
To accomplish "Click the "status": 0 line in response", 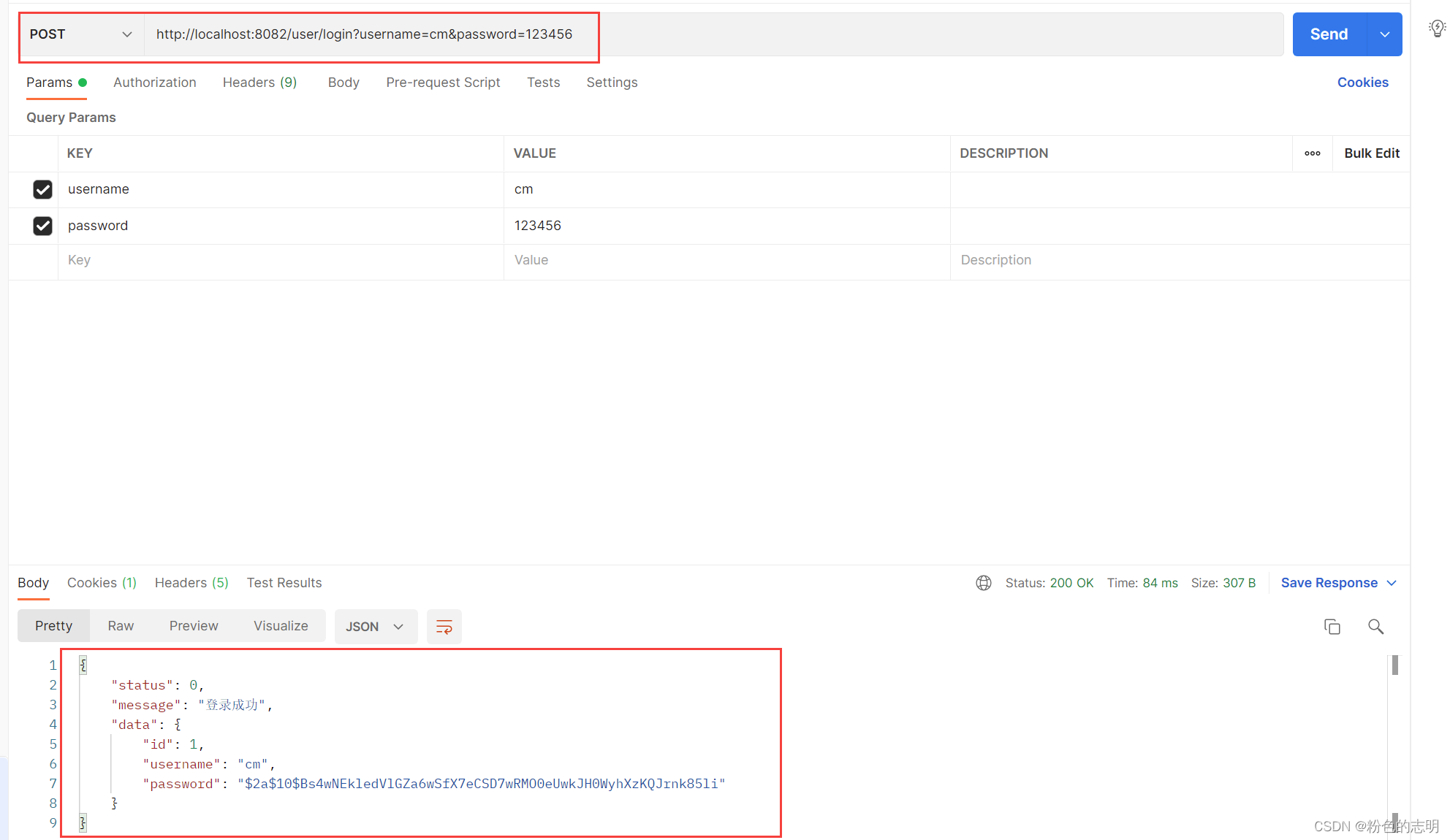I will [157, 685].
